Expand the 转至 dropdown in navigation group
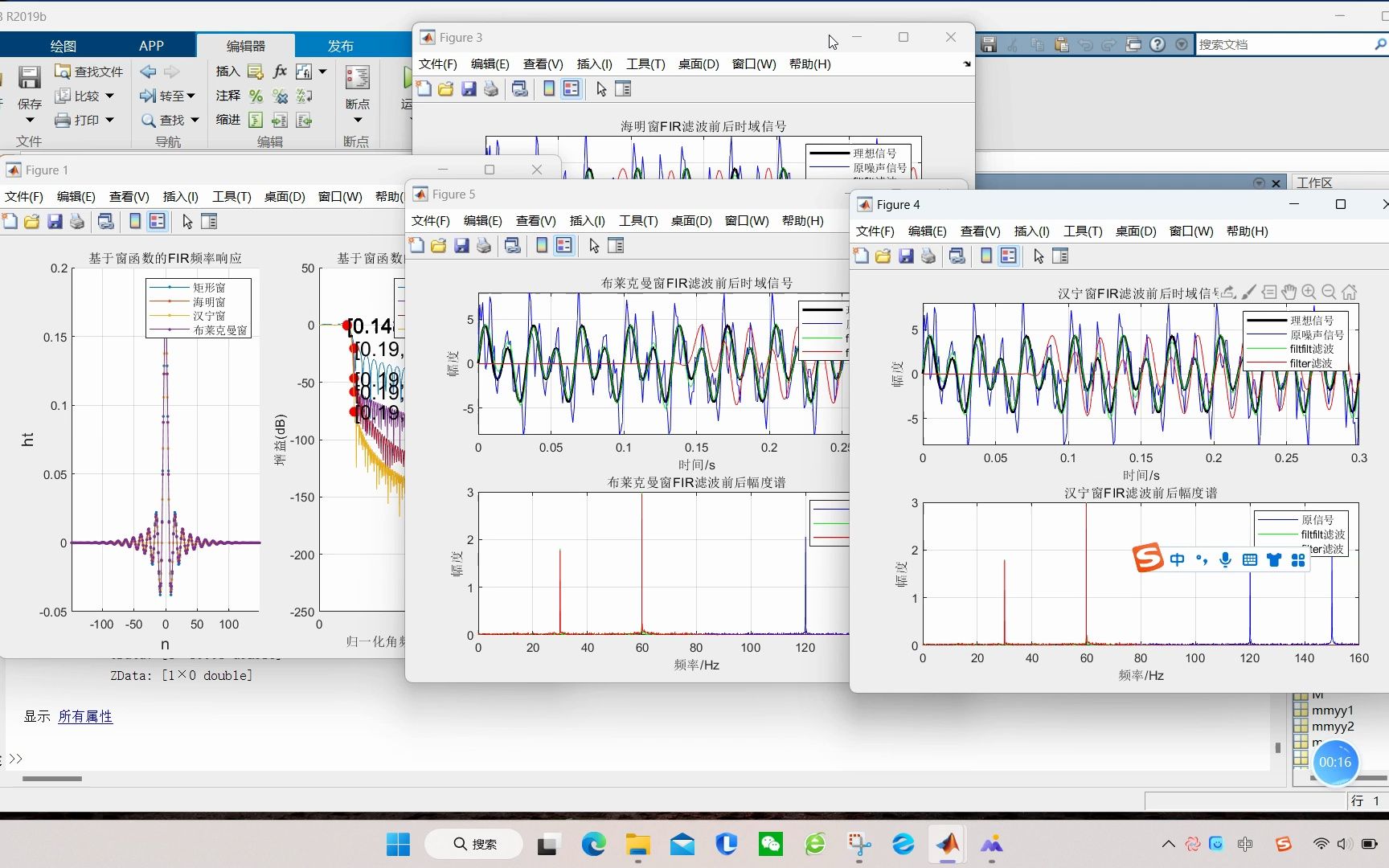The image size is (1389, 868). (x=191, y=96)
